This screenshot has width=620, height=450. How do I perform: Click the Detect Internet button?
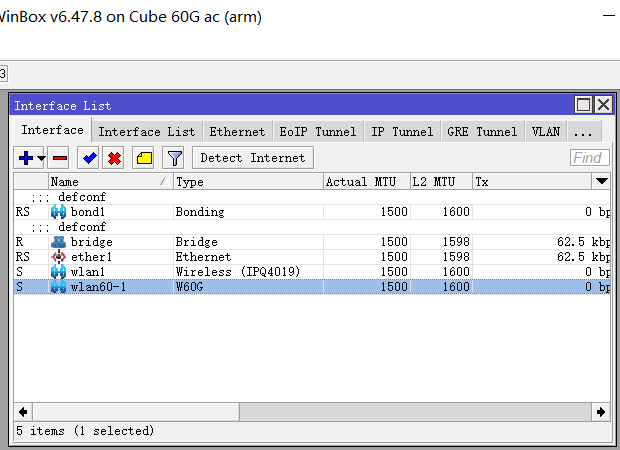tap(253, 158)
